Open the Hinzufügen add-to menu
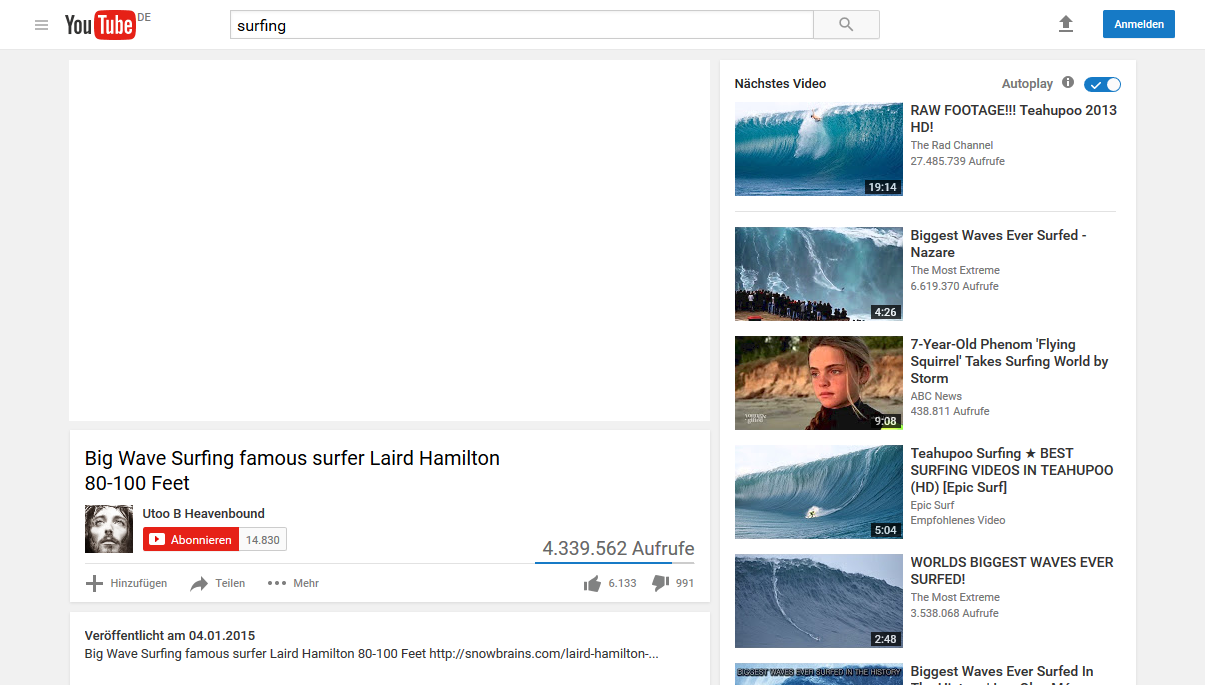The height and width of the screenshot is (685, 1205). point(127,583)
